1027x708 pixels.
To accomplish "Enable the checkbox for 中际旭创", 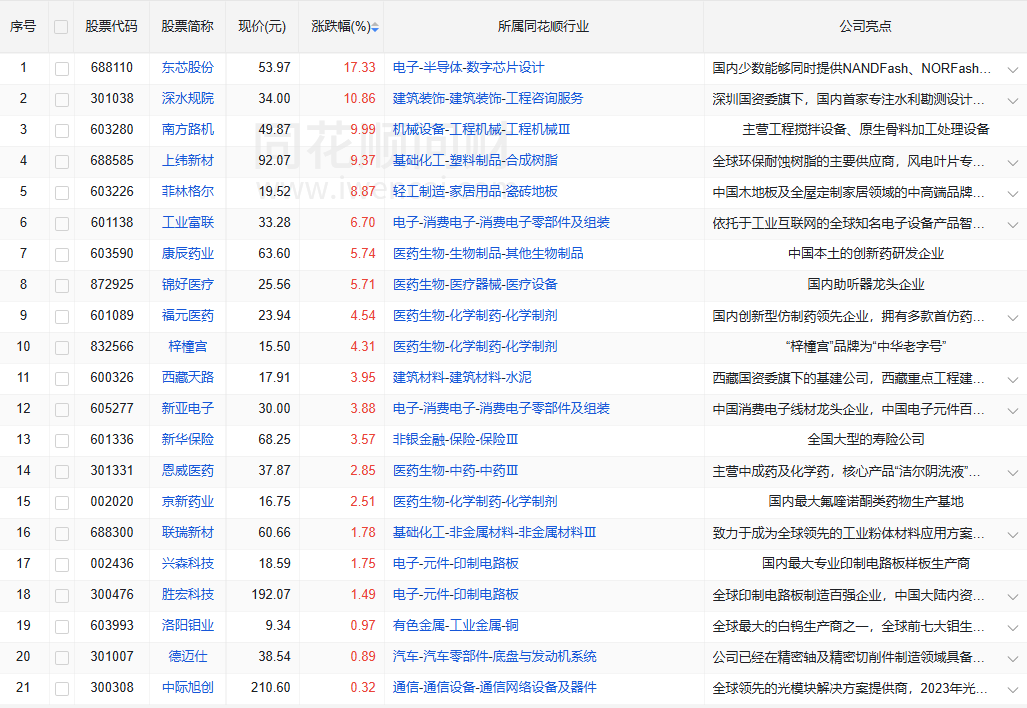I will 62,688.
